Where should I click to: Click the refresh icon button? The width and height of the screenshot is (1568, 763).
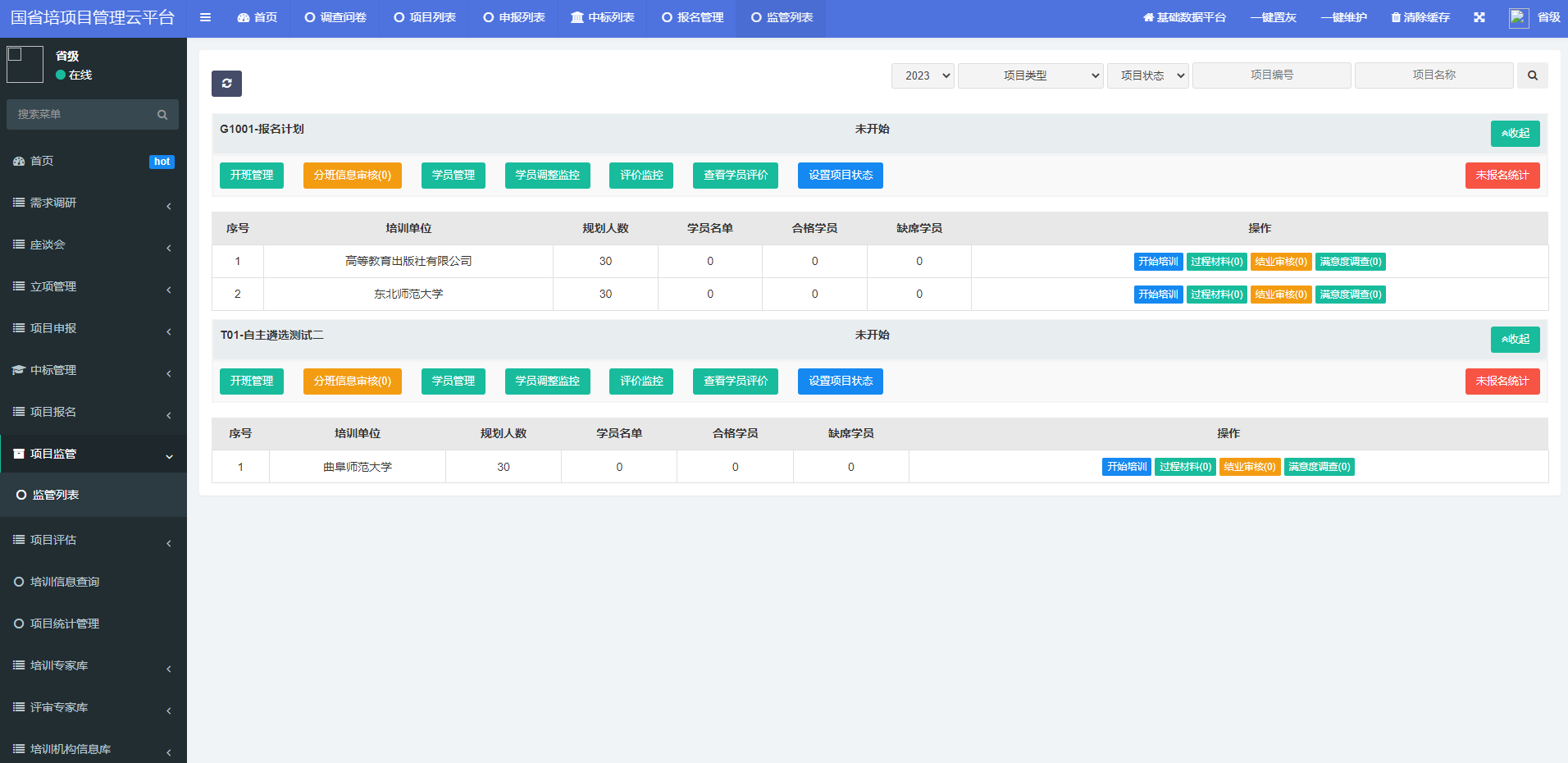[226, 84]
